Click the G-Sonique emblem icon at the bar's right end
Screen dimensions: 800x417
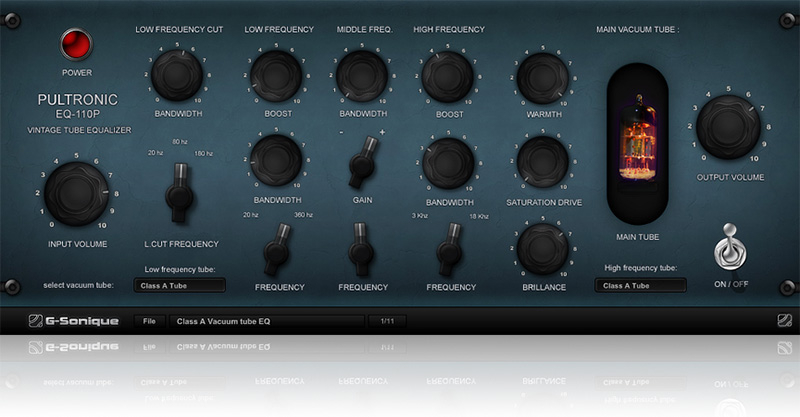tap(784, 321)
